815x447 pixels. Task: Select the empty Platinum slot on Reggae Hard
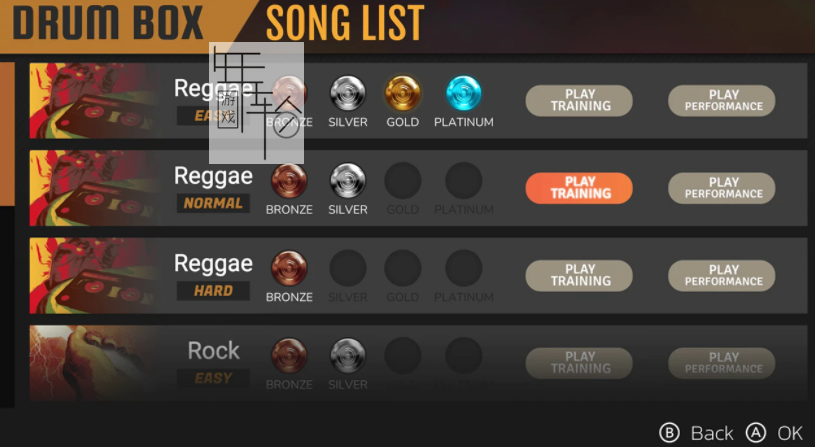coord(464,268)
